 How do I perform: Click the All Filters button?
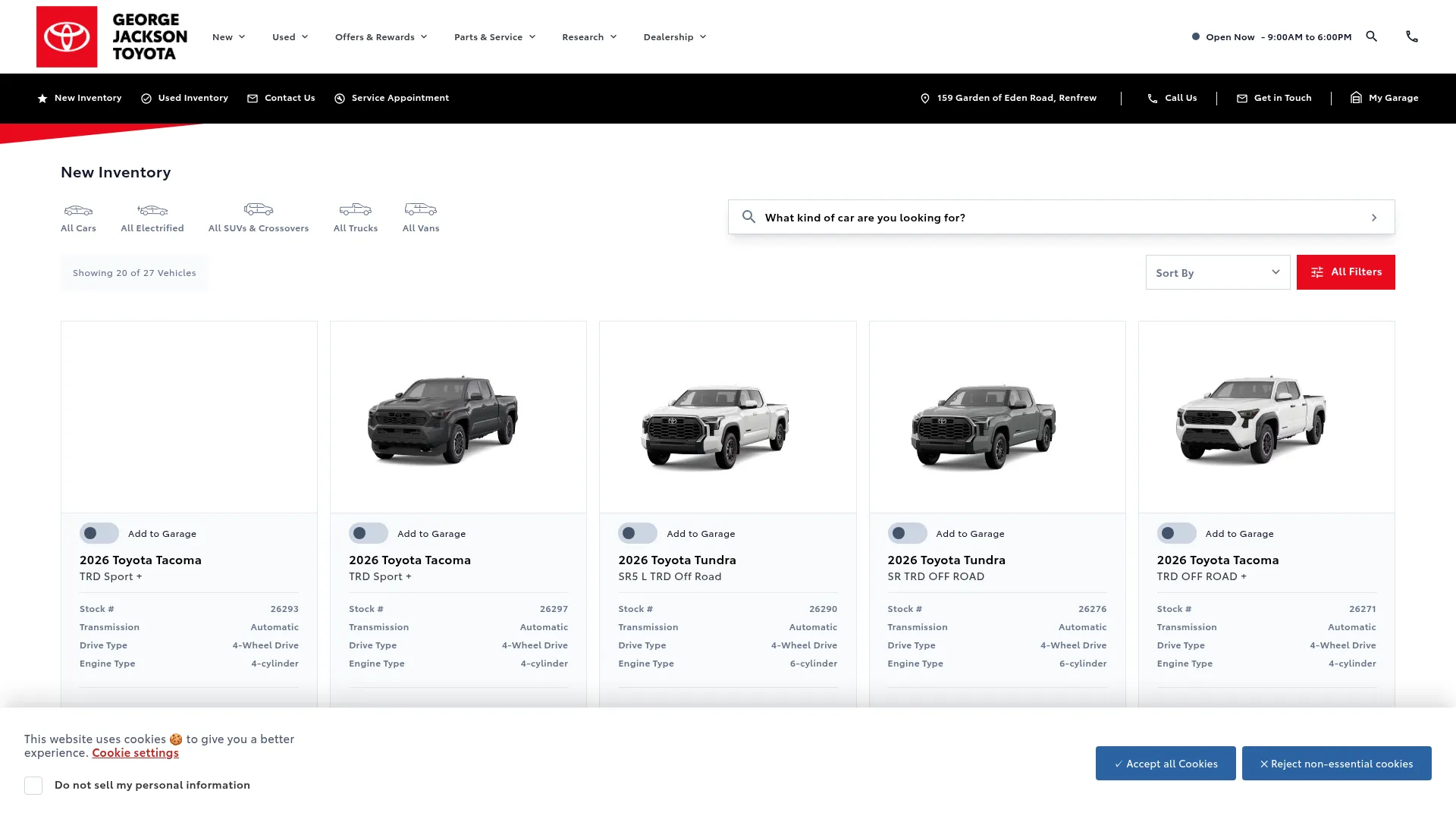click(x=1345, y=272)
